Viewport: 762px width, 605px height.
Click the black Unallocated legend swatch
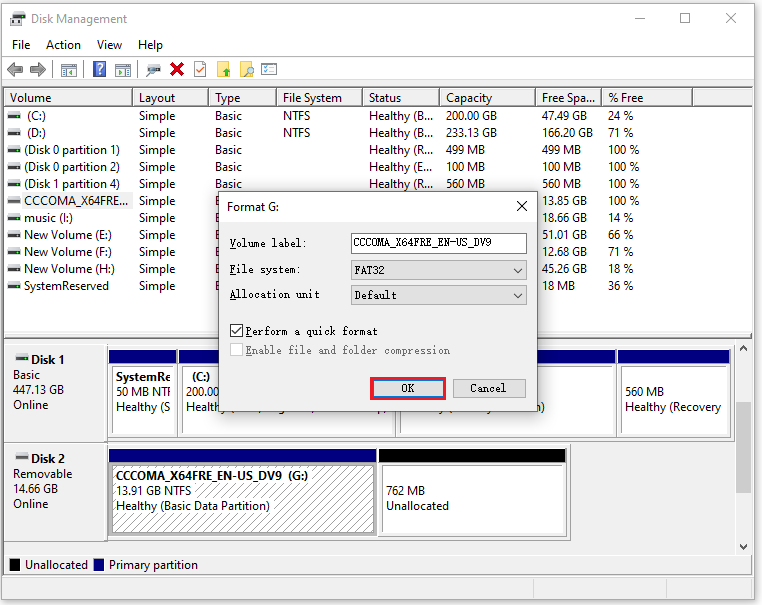(15, 565)
